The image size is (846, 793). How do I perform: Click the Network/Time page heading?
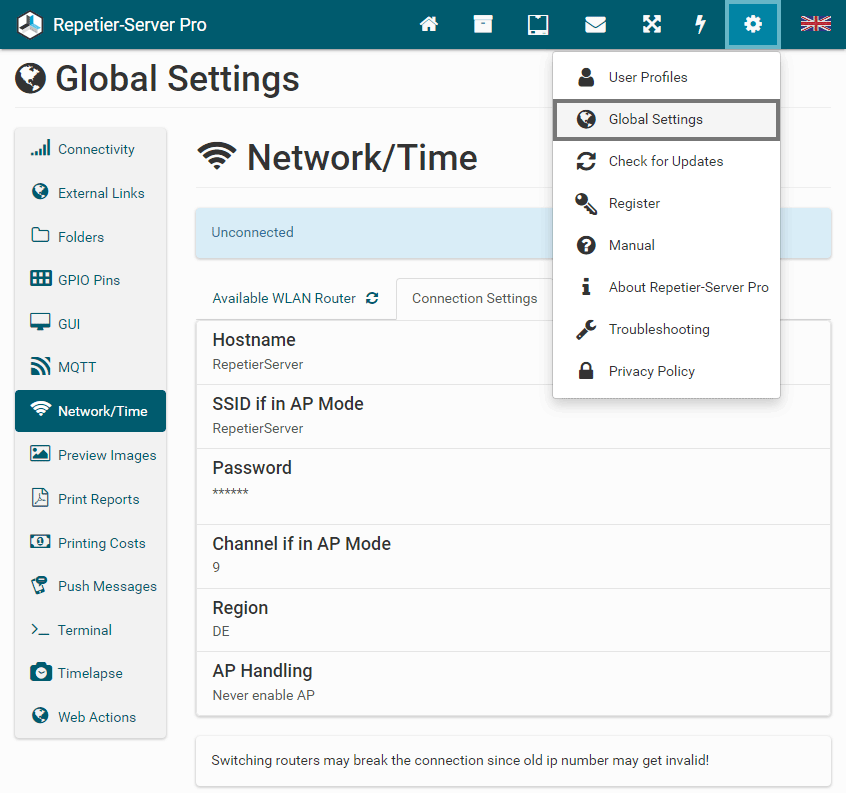pyautogui.click(x=338, y=157)
